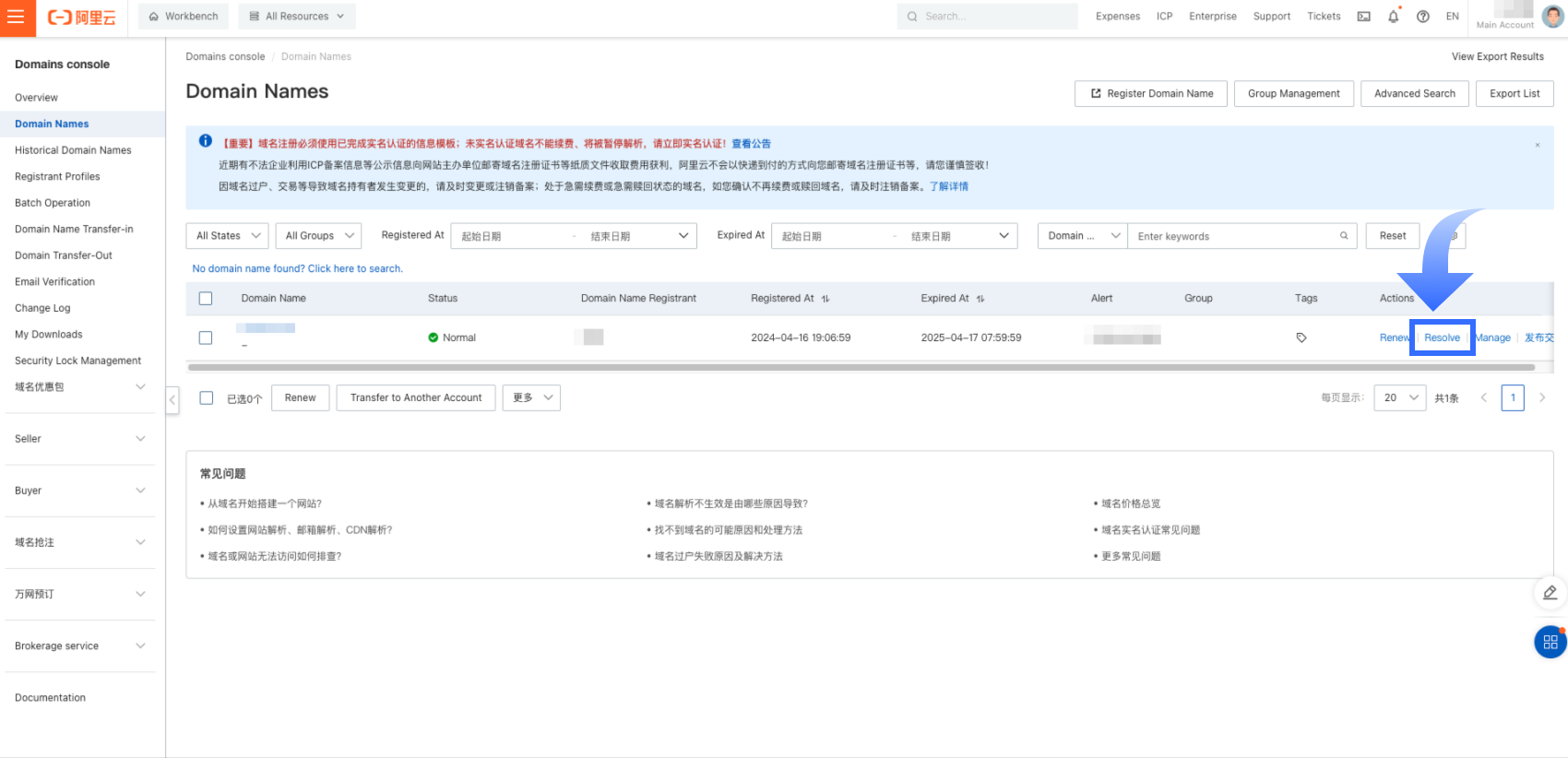Sort by Registered At column

point(826,299)
